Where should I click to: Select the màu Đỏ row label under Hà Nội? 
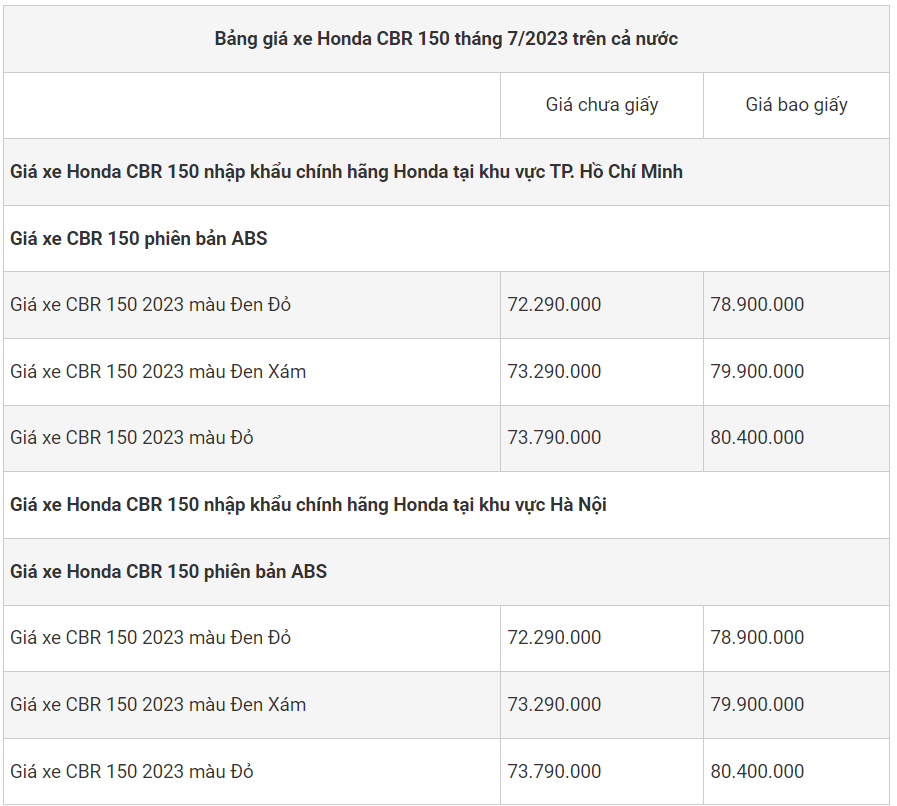pos(132,772)
